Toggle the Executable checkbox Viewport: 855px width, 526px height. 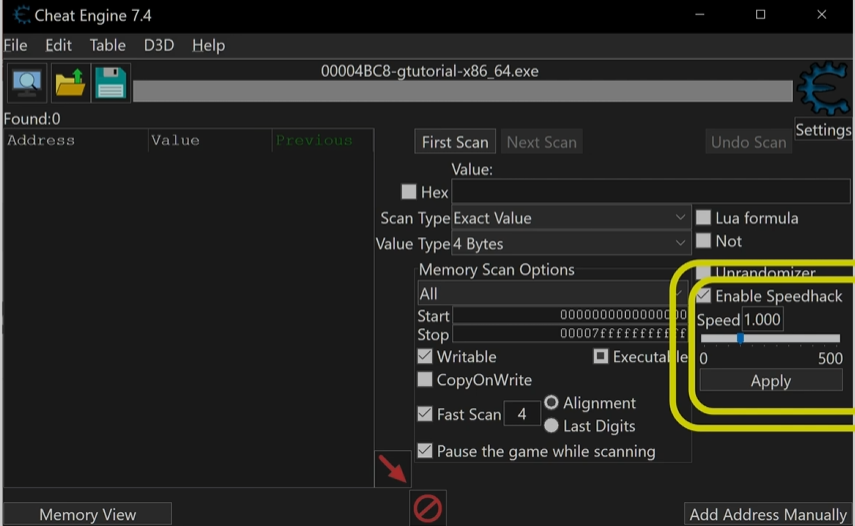[x=600, y=356]
